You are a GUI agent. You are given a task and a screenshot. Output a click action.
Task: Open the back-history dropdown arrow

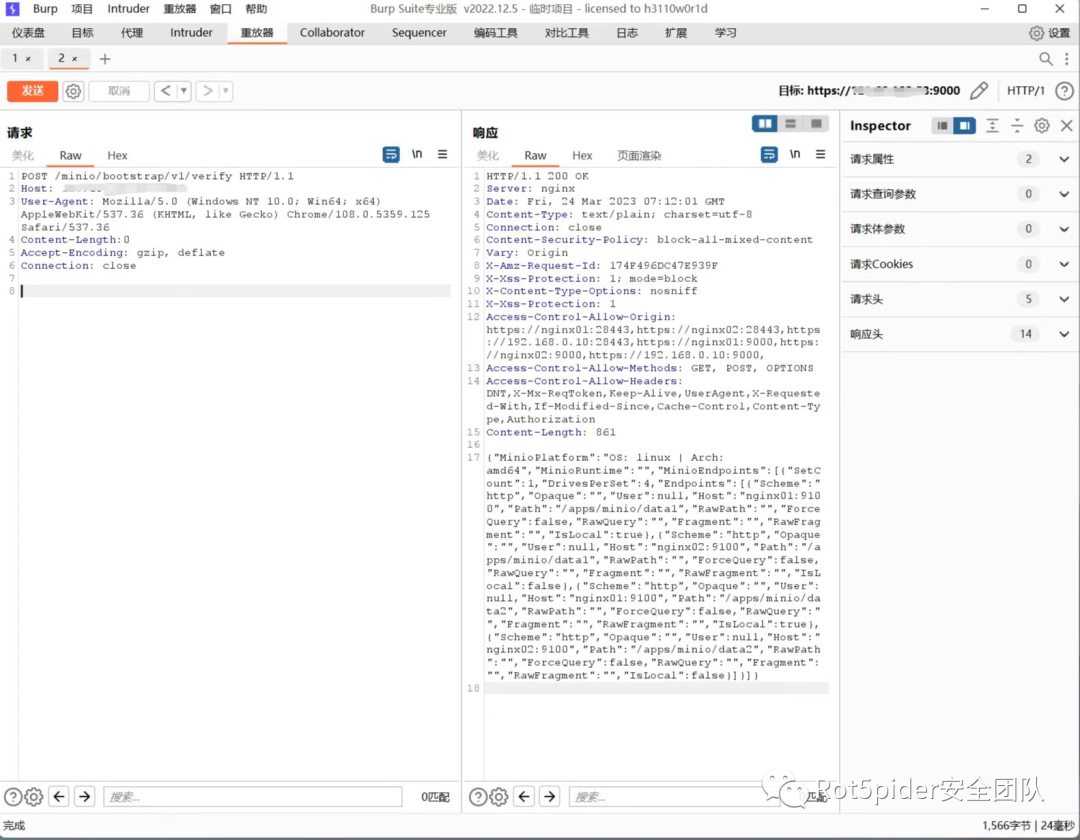pos(183,91)
